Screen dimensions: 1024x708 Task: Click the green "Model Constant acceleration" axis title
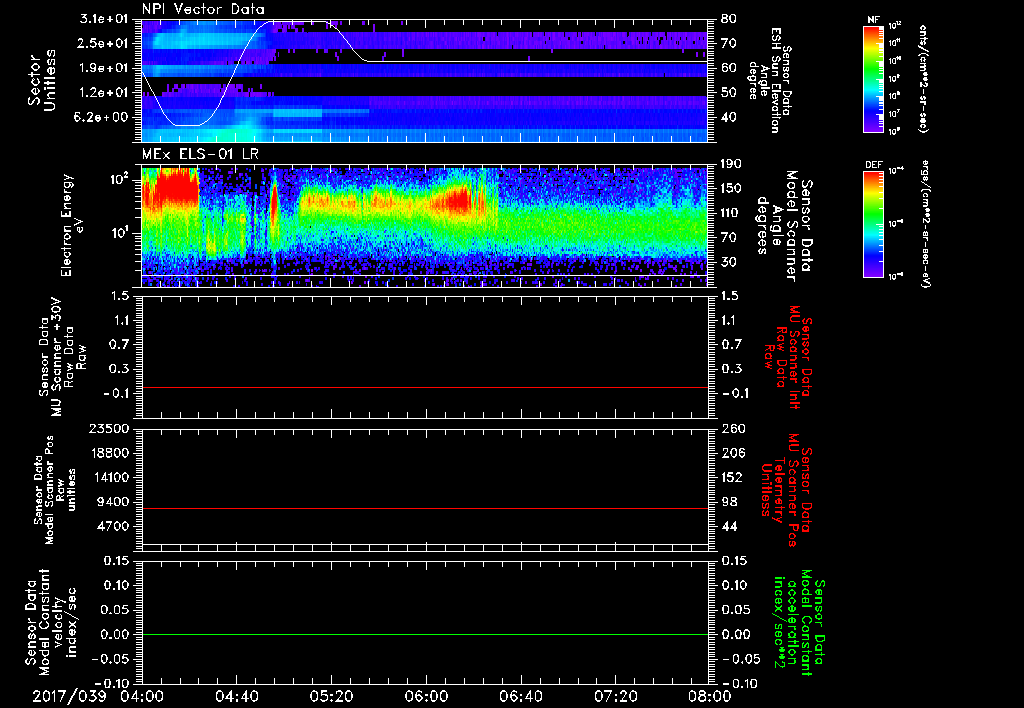pos(798,622)
